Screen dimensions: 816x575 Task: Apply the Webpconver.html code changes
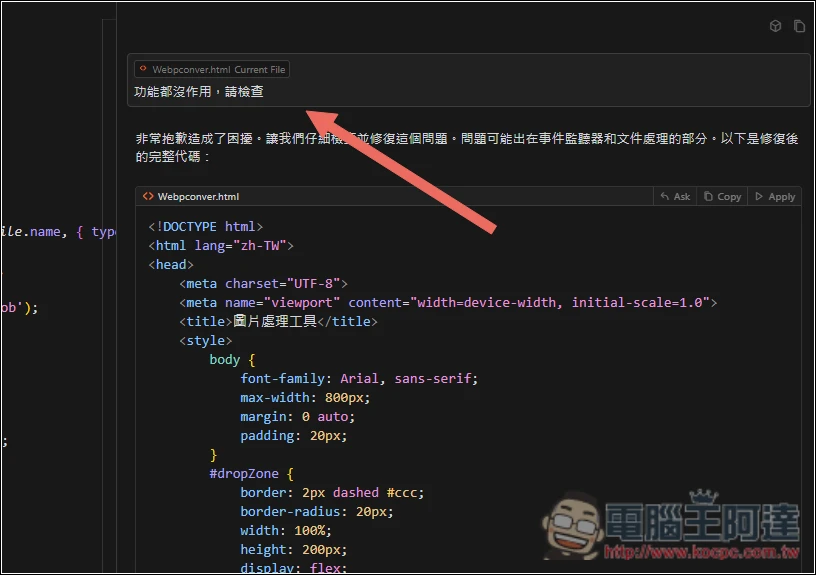pos(775,197)
